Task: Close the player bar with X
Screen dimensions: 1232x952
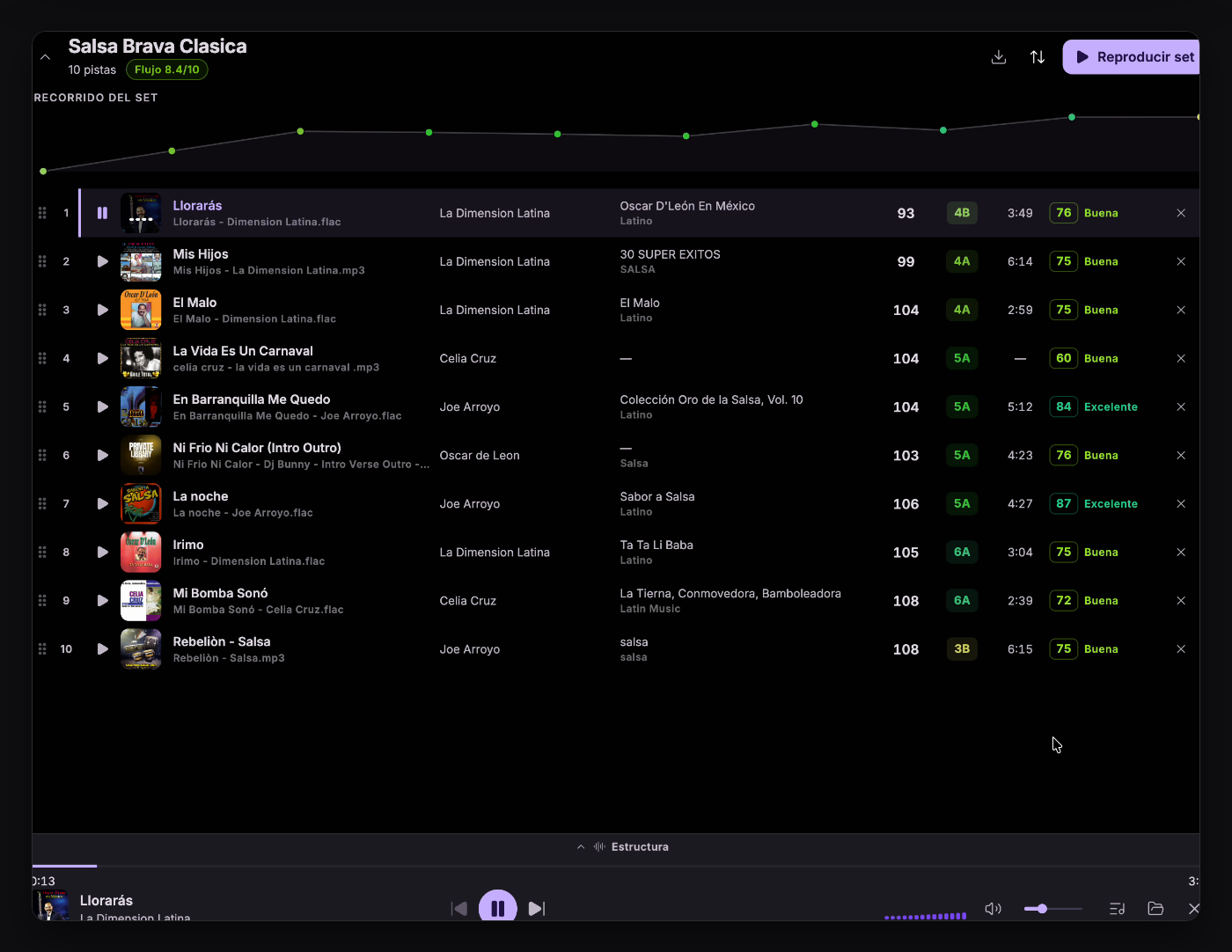Action: 1193,909
